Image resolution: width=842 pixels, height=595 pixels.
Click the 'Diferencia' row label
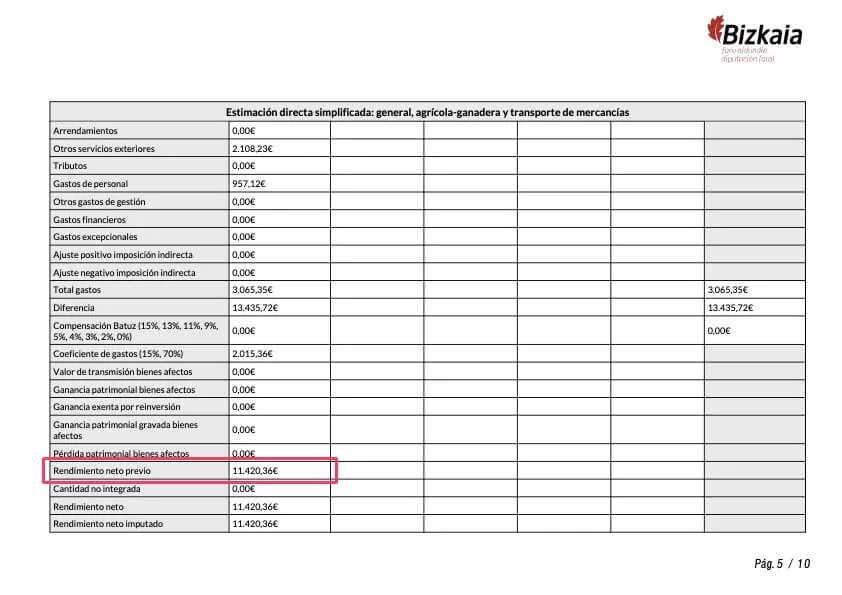(74, 308)
